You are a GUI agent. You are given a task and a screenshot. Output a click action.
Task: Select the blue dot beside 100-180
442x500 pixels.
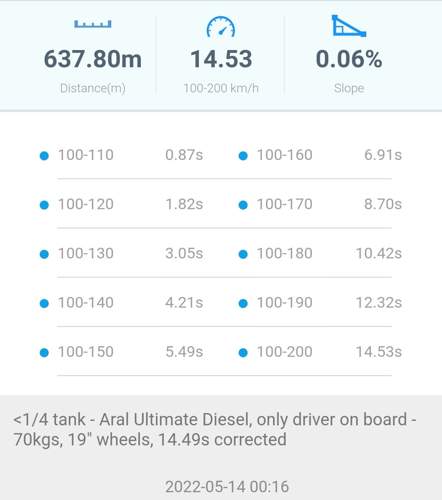(x=243, y=254)
